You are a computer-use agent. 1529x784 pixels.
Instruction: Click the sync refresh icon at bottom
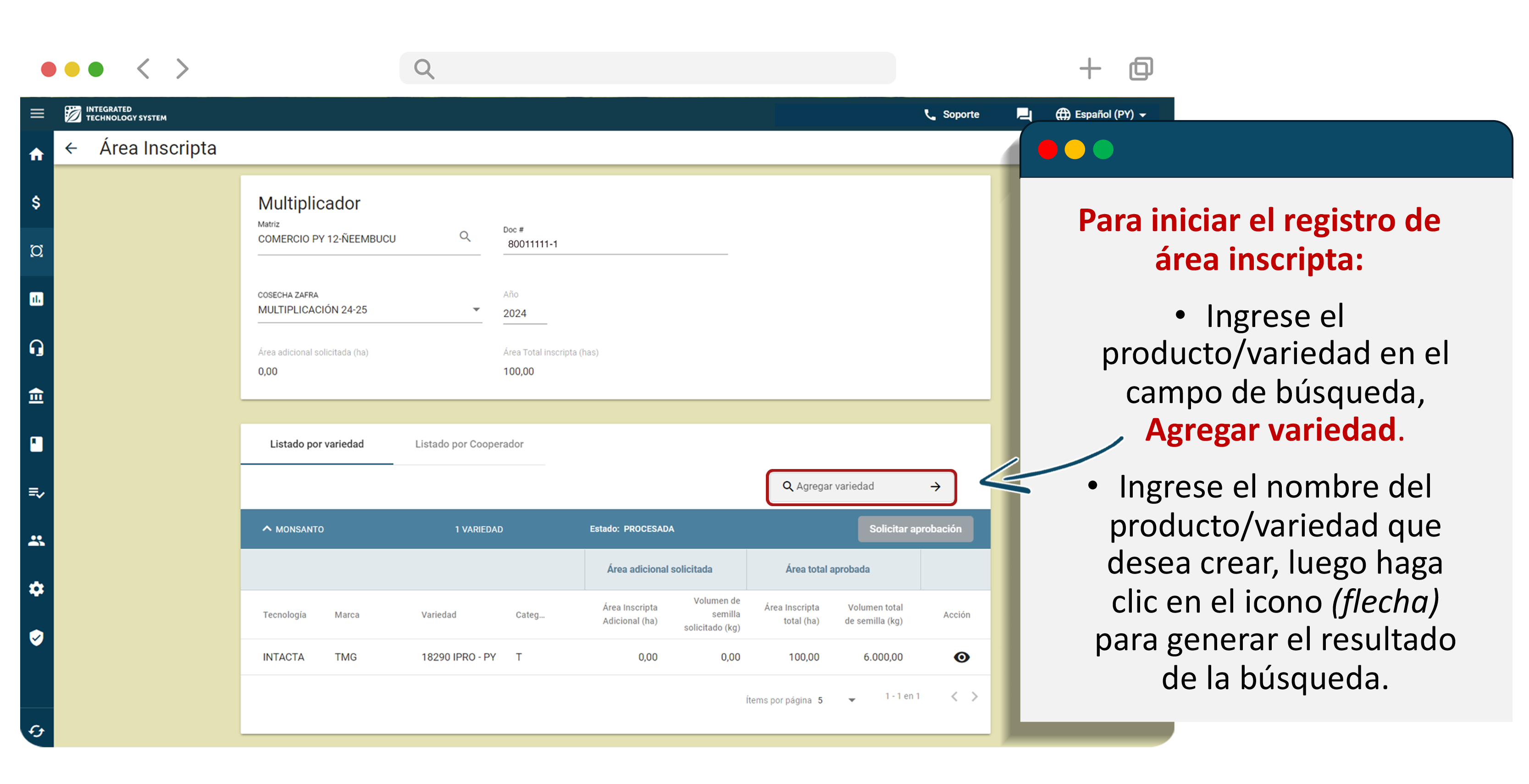point(37,731)
